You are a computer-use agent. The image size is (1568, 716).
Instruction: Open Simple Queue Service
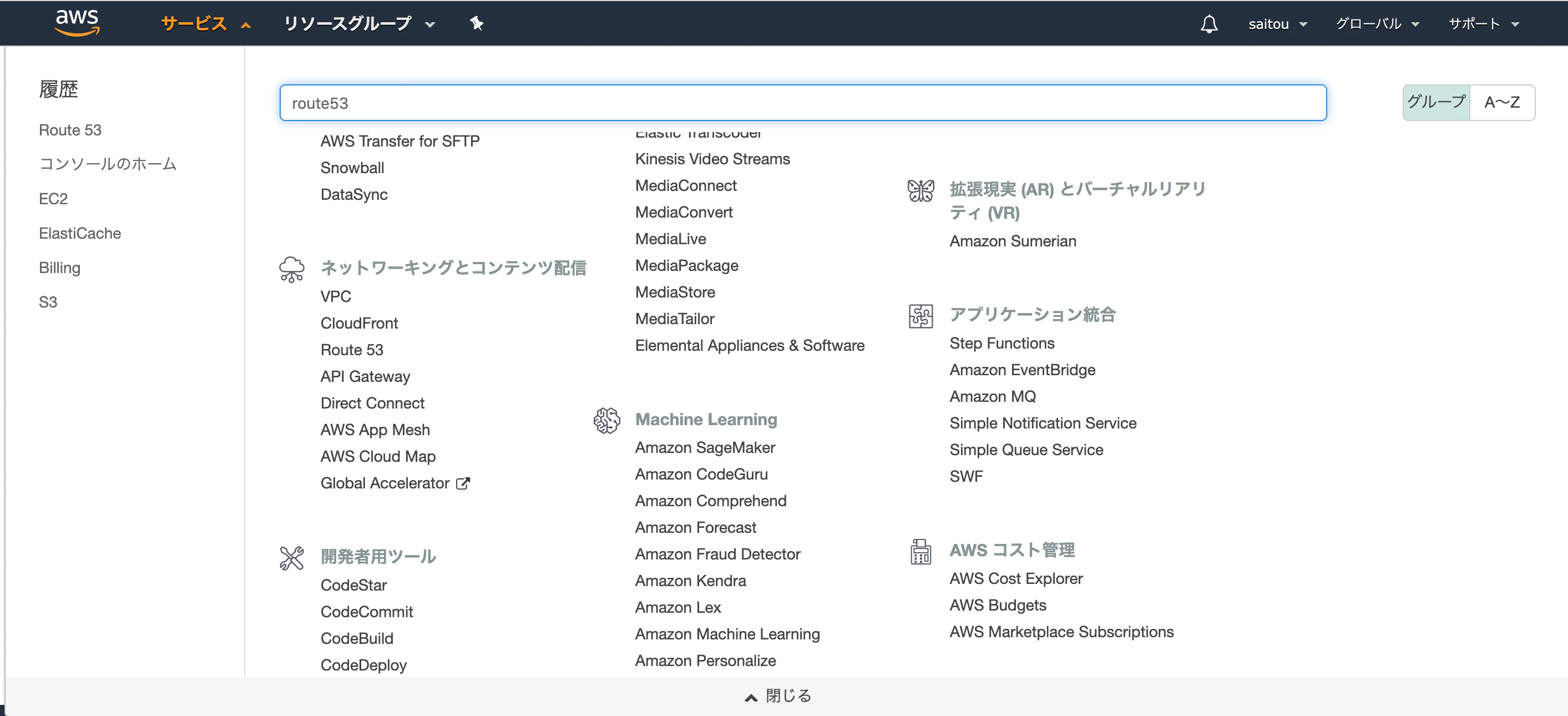[1026, 450]
